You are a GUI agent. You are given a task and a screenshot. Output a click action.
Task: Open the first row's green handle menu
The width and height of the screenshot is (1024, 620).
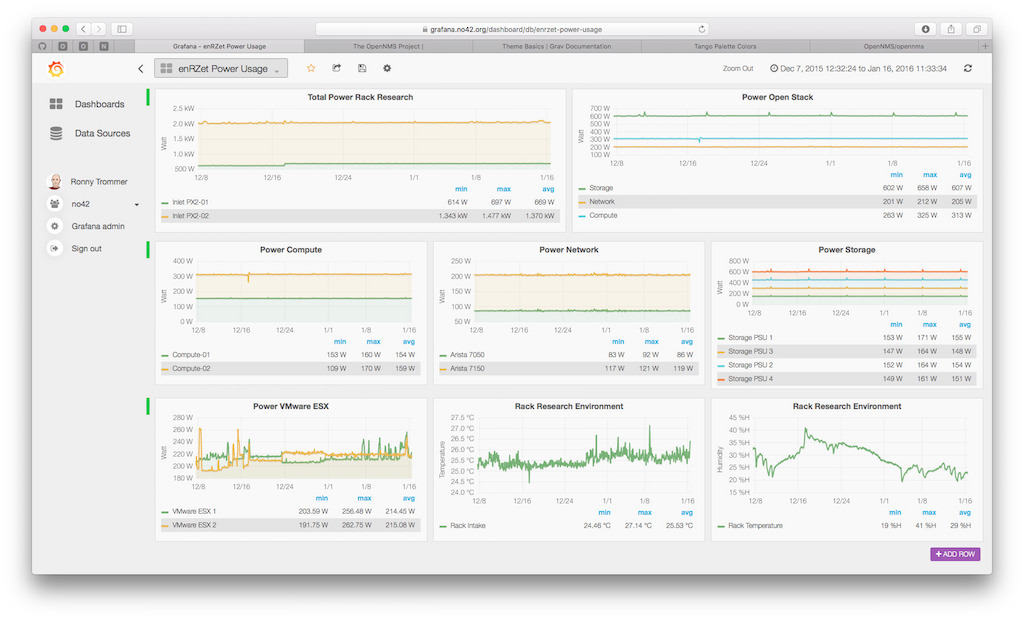pyautogui.click(x=148, y=97)
